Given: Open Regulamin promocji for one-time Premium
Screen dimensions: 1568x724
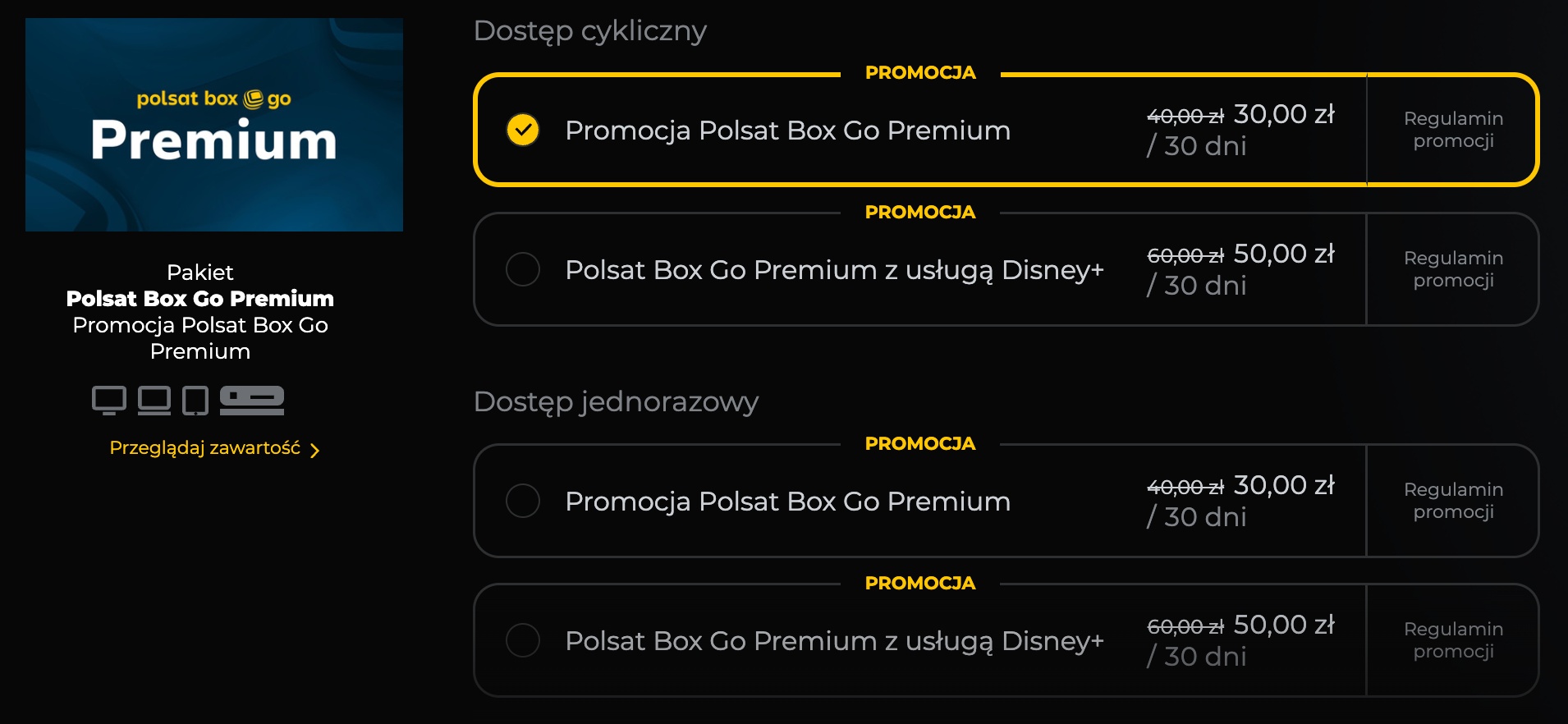Looking at the screenshot, I should point(1453,501).
